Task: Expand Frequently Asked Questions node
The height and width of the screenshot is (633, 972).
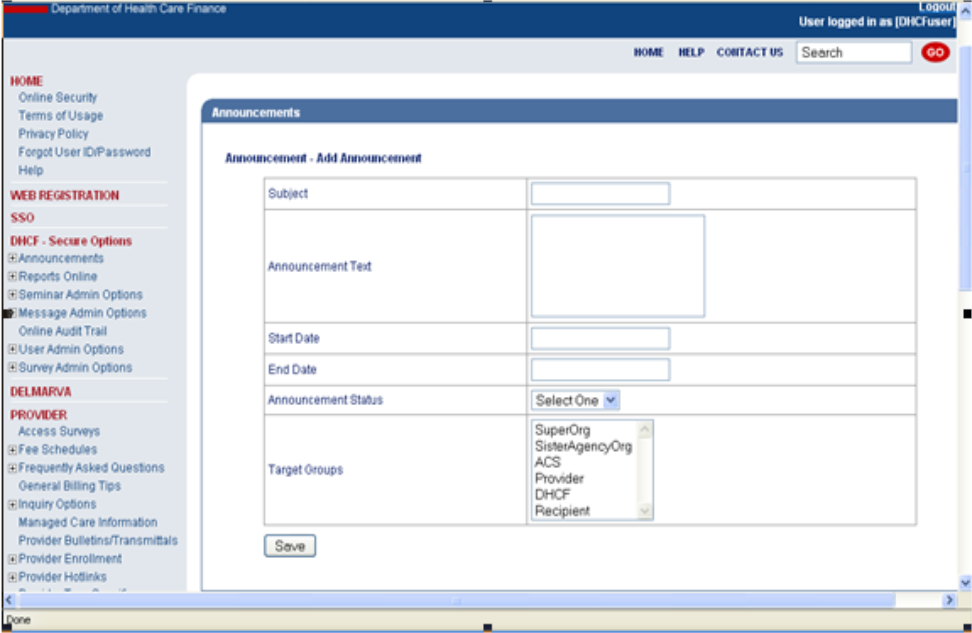Action: (12, 468)
